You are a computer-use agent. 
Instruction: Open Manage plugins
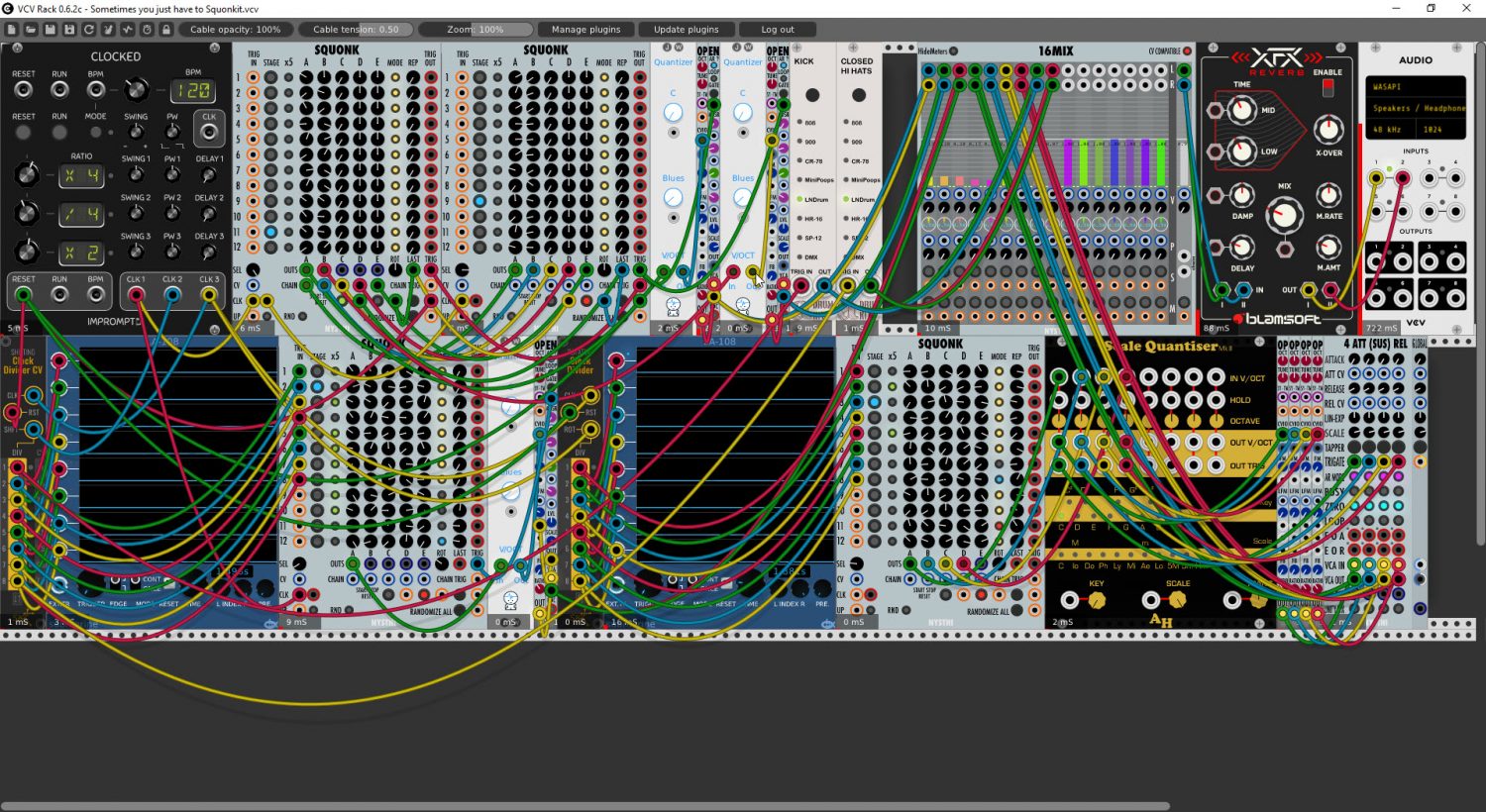pos(585,30)
